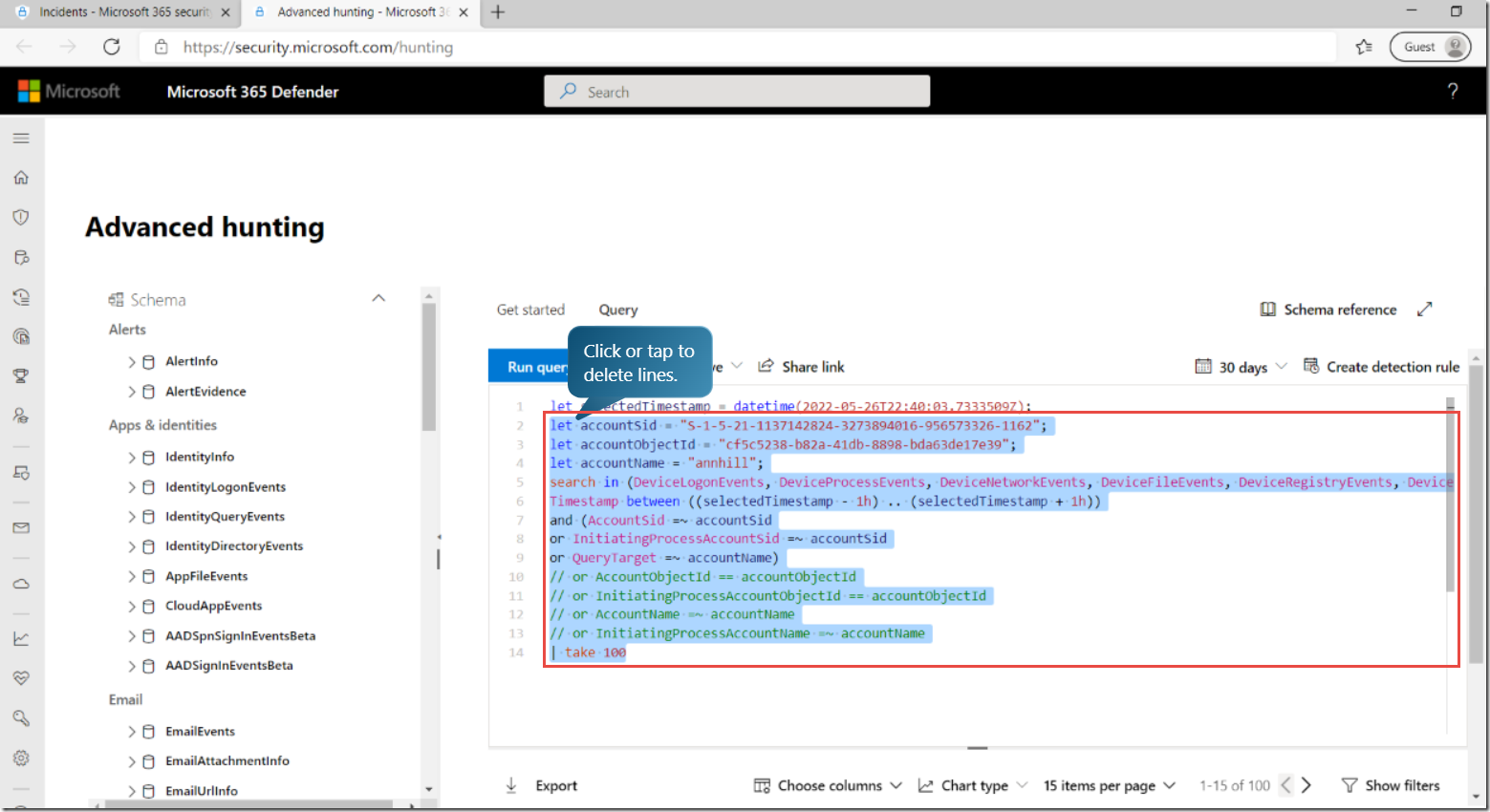Open Schema reference
This screenshot has height=812, width=1490.
[x=1328, y=310]
